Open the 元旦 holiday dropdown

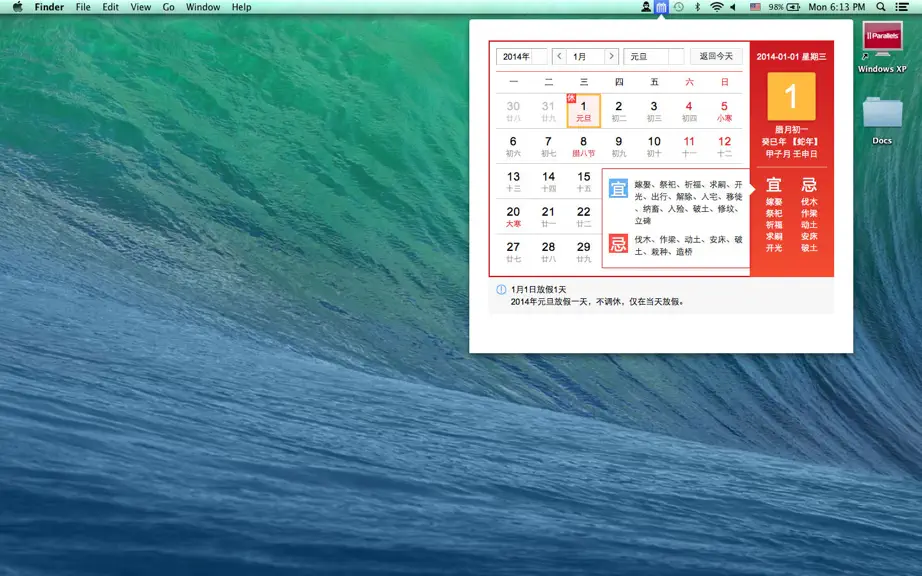pyautogui.click(x=653, y=56)
